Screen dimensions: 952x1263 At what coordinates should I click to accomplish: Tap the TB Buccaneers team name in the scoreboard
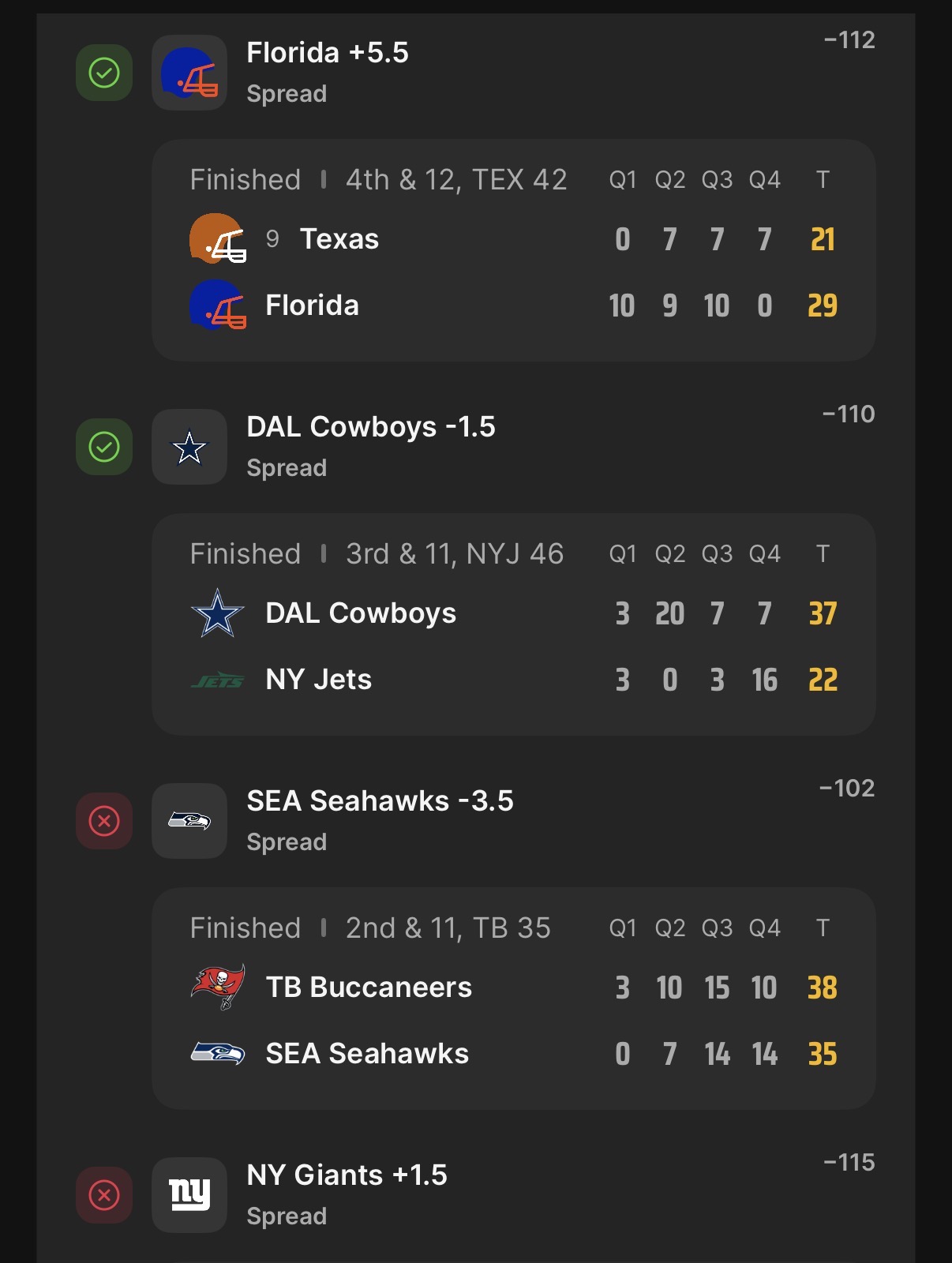point(369,988)
